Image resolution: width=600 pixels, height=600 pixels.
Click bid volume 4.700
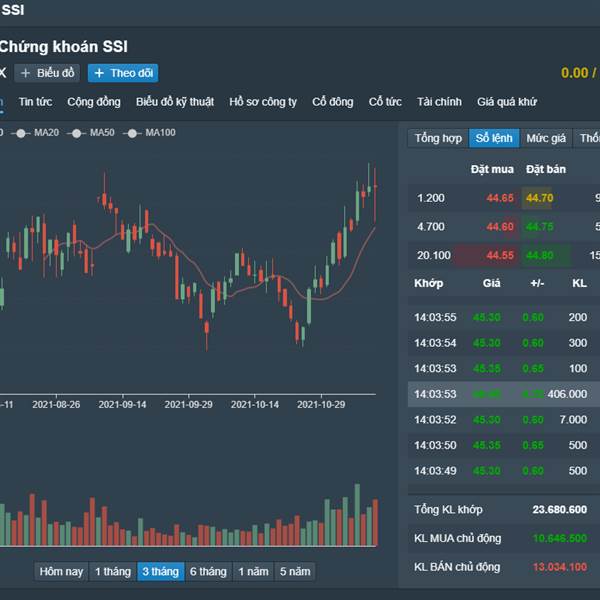click(x=431, y=227)
